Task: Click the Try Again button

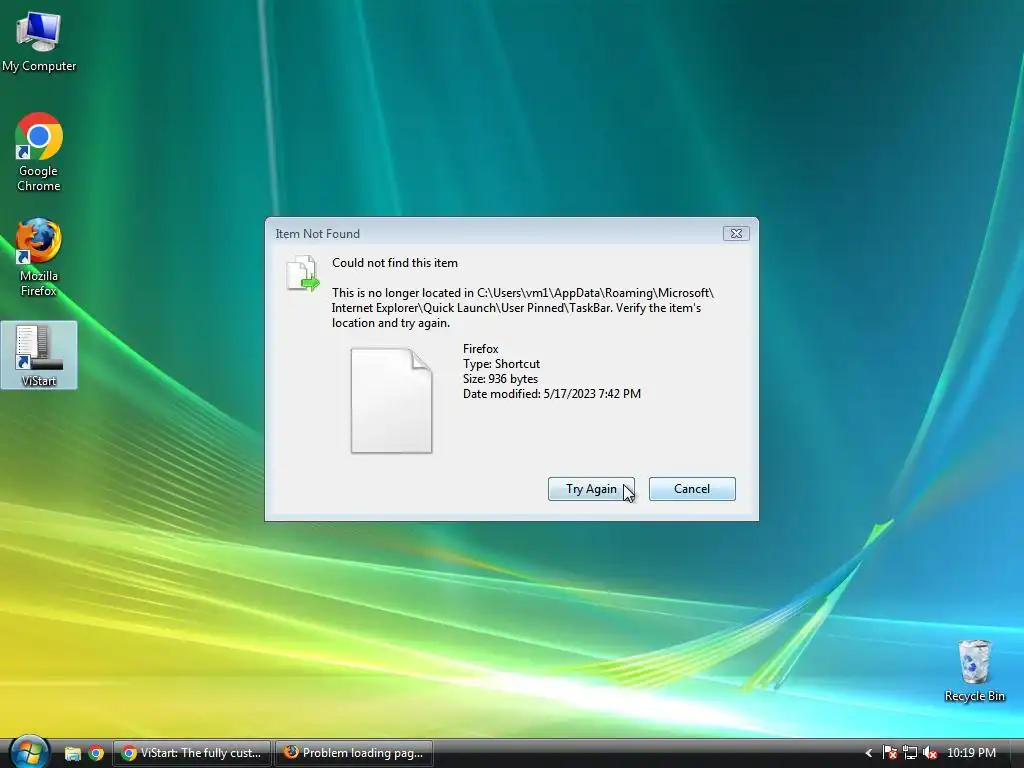Action: coord(591,489)
